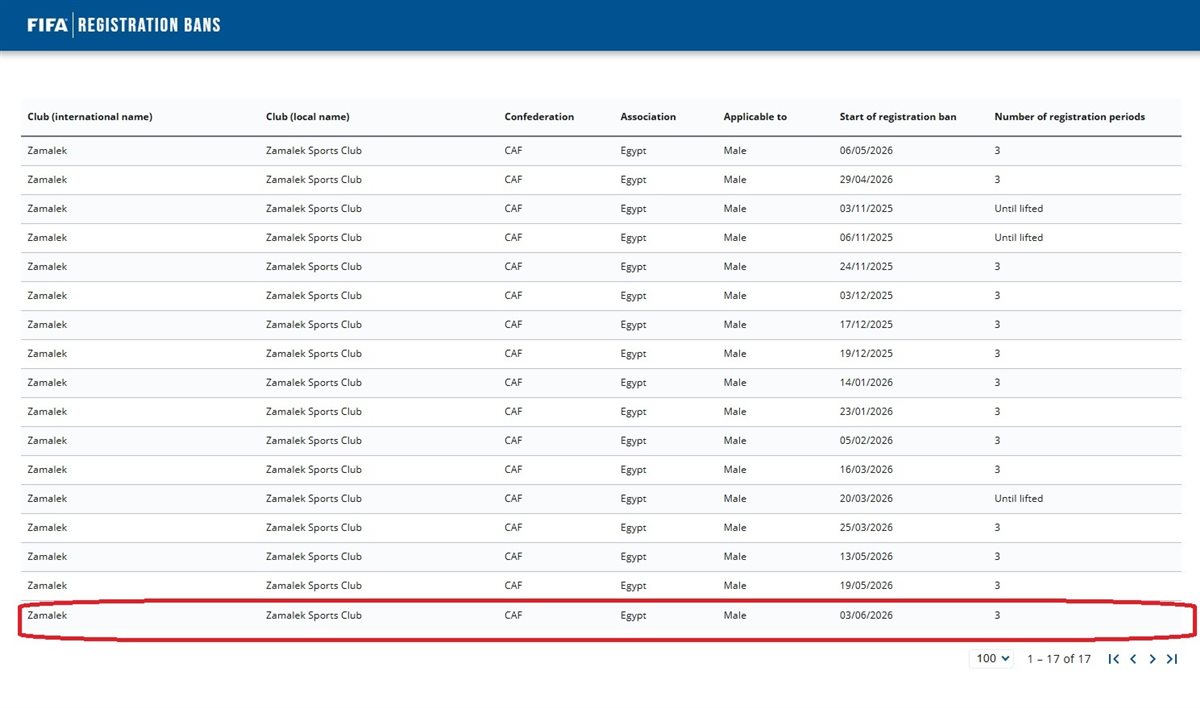Sort by Number of registration periods header
This screenshot has width=1200, height=708.
coord(1070,117)
